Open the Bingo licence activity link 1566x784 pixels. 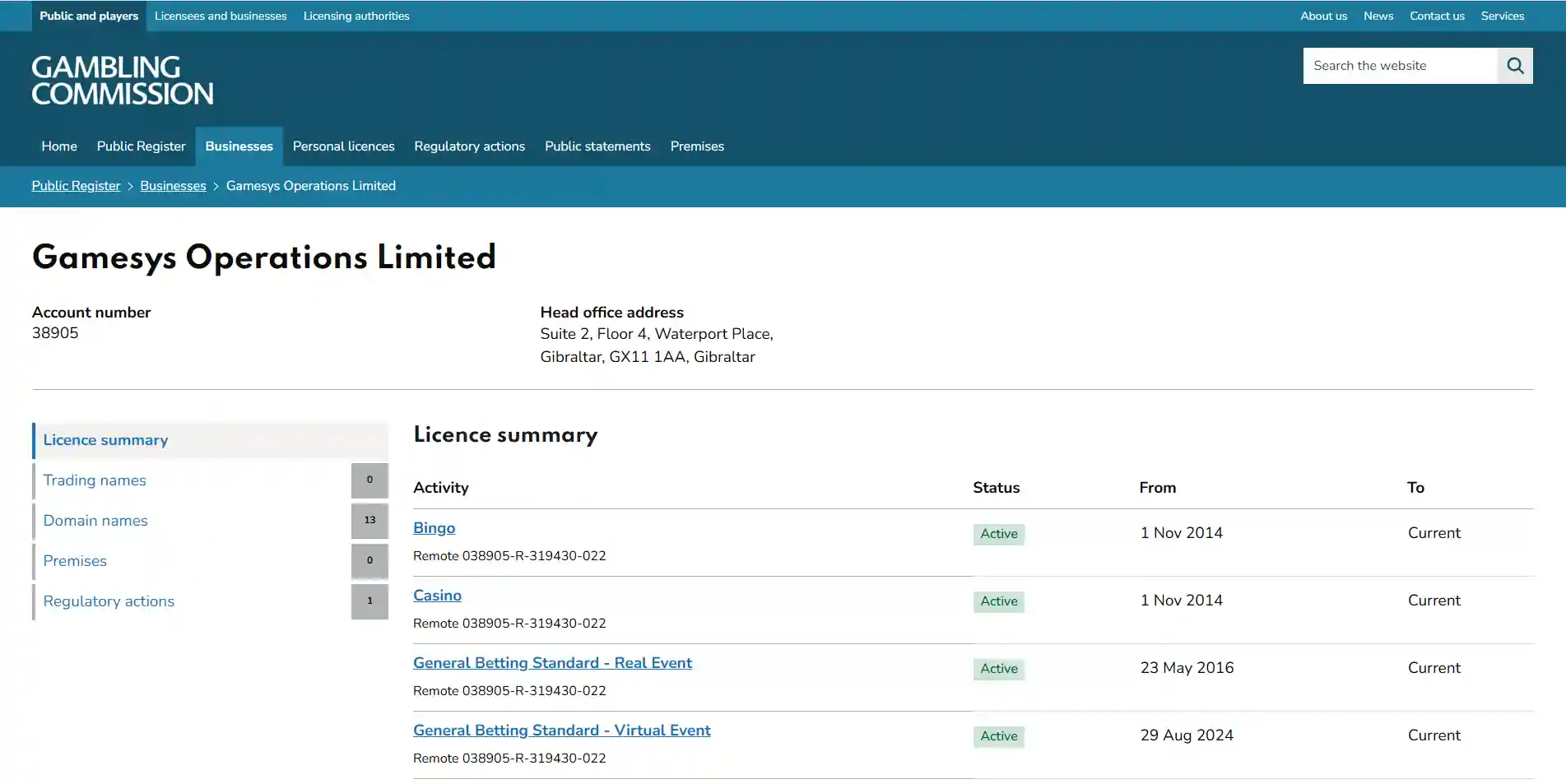pyautogui.click(x=434, y=528)
